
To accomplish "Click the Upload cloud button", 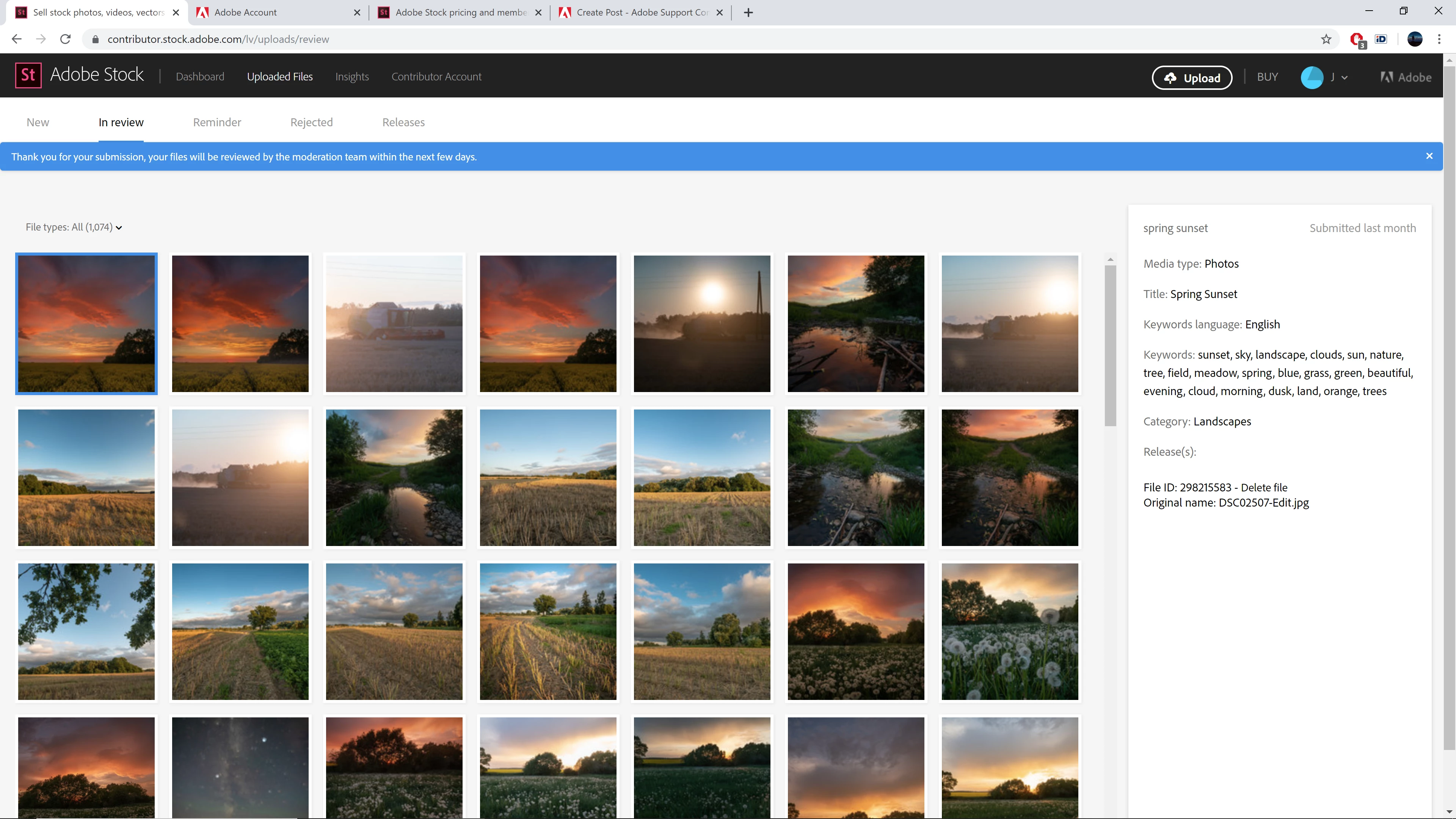I will (x=1191, y=77).
